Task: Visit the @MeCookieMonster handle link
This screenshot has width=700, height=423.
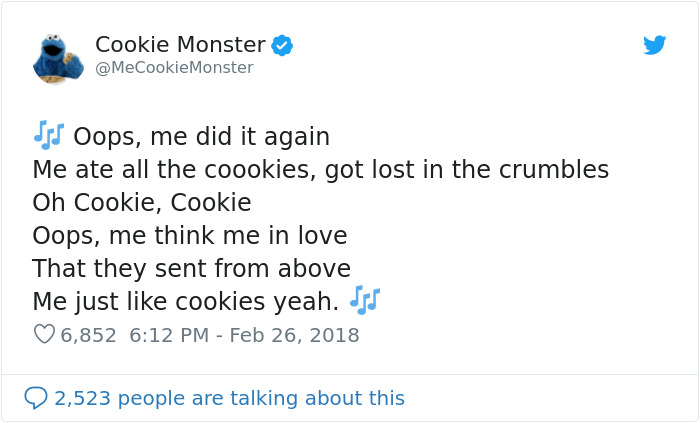Action: pos(174,68)
